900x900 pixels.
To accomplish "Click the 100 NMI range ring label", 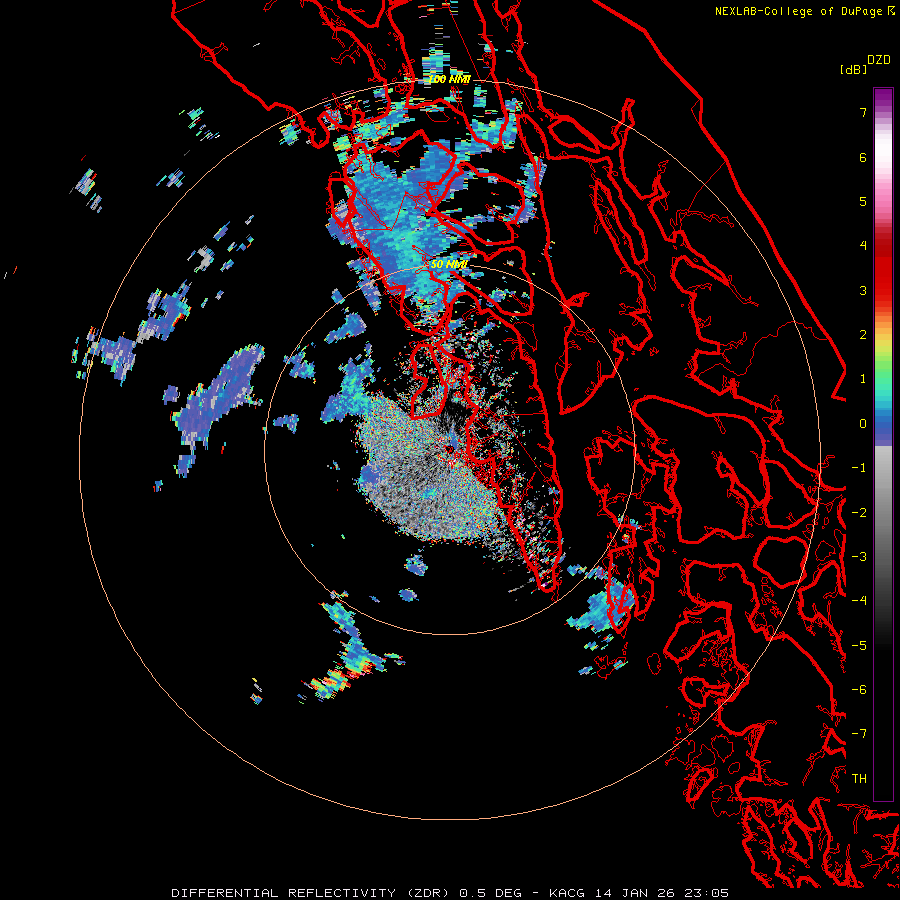I will (x=450, y=79).
